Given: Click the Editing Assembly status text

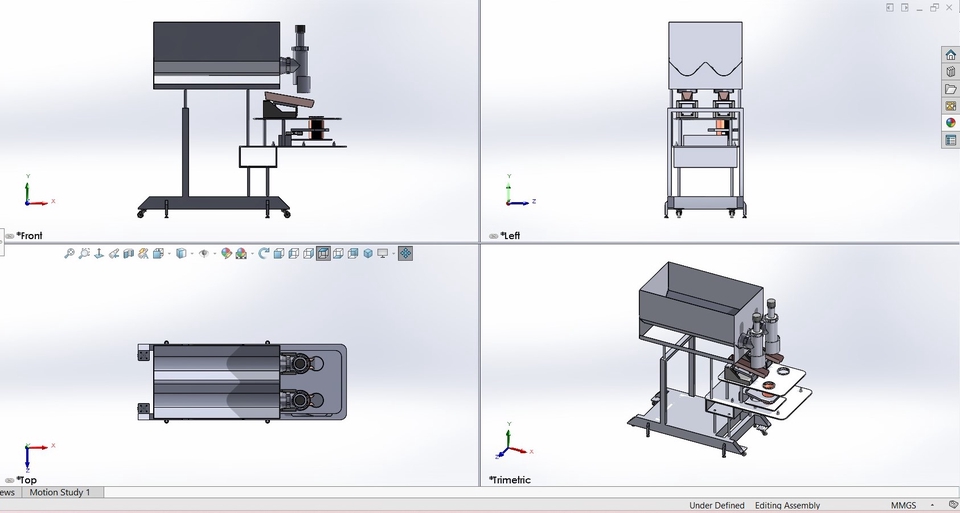Looking at the screenshot, I should (x=787, y=506).
